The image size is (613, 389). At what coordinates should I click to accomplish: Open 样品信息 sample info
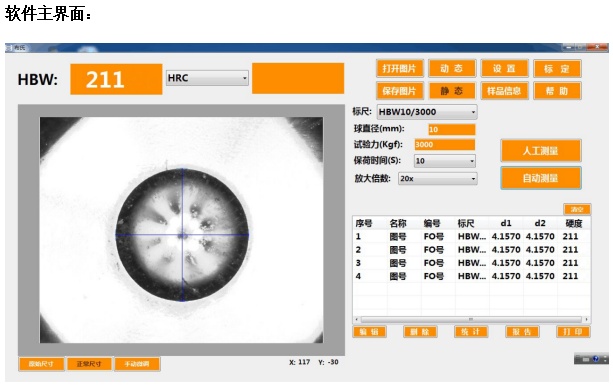tap(504, 91)
